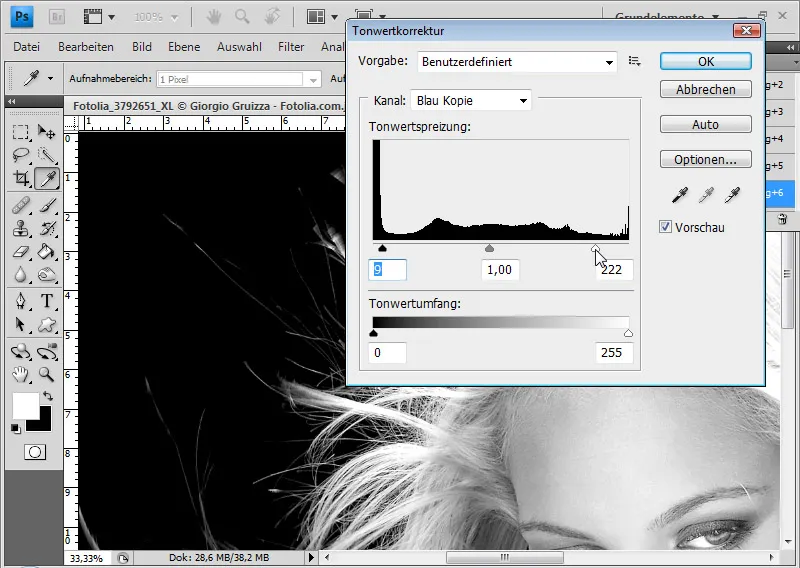Image resolution: width=800 pixels, height=568 pixels.
Task: Select the 3D Orbit camera tool
Action: (x=46, y=352)
